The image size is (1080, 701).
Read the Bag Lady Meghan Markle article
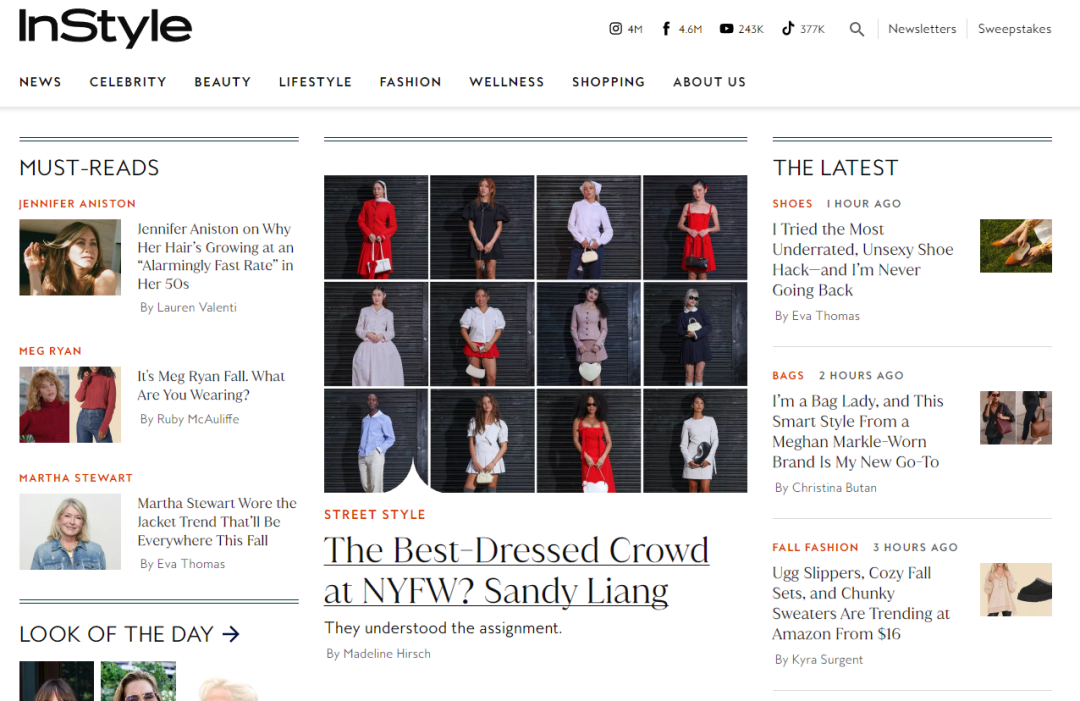(858, 431)
